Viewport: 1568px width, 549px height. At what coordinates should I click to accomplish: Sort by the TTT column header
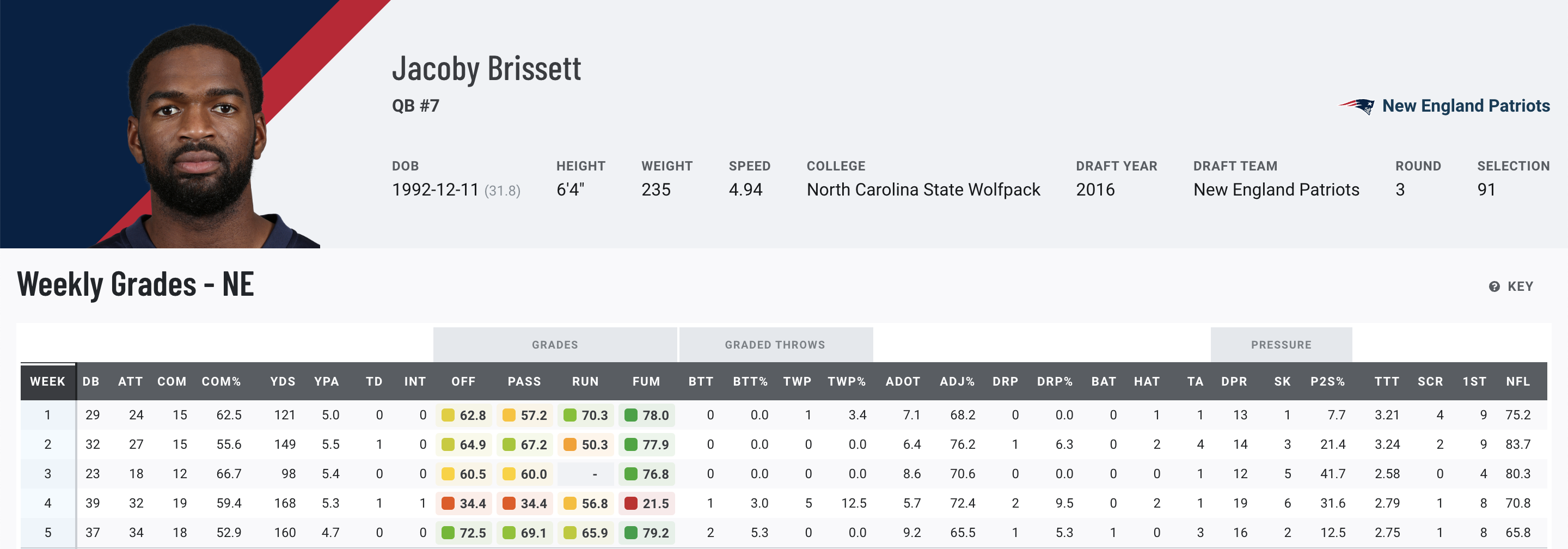click(x=1386, y=382)
